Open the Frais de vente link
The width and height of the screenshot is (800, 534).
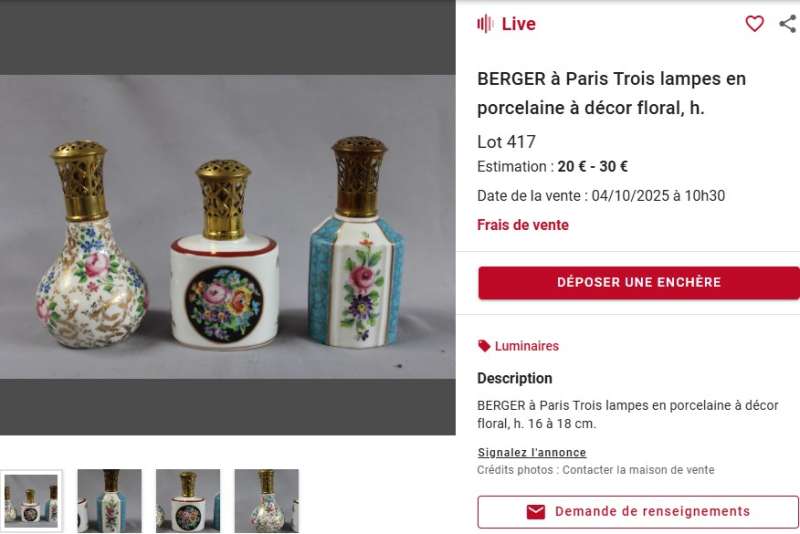pos(523,225)
